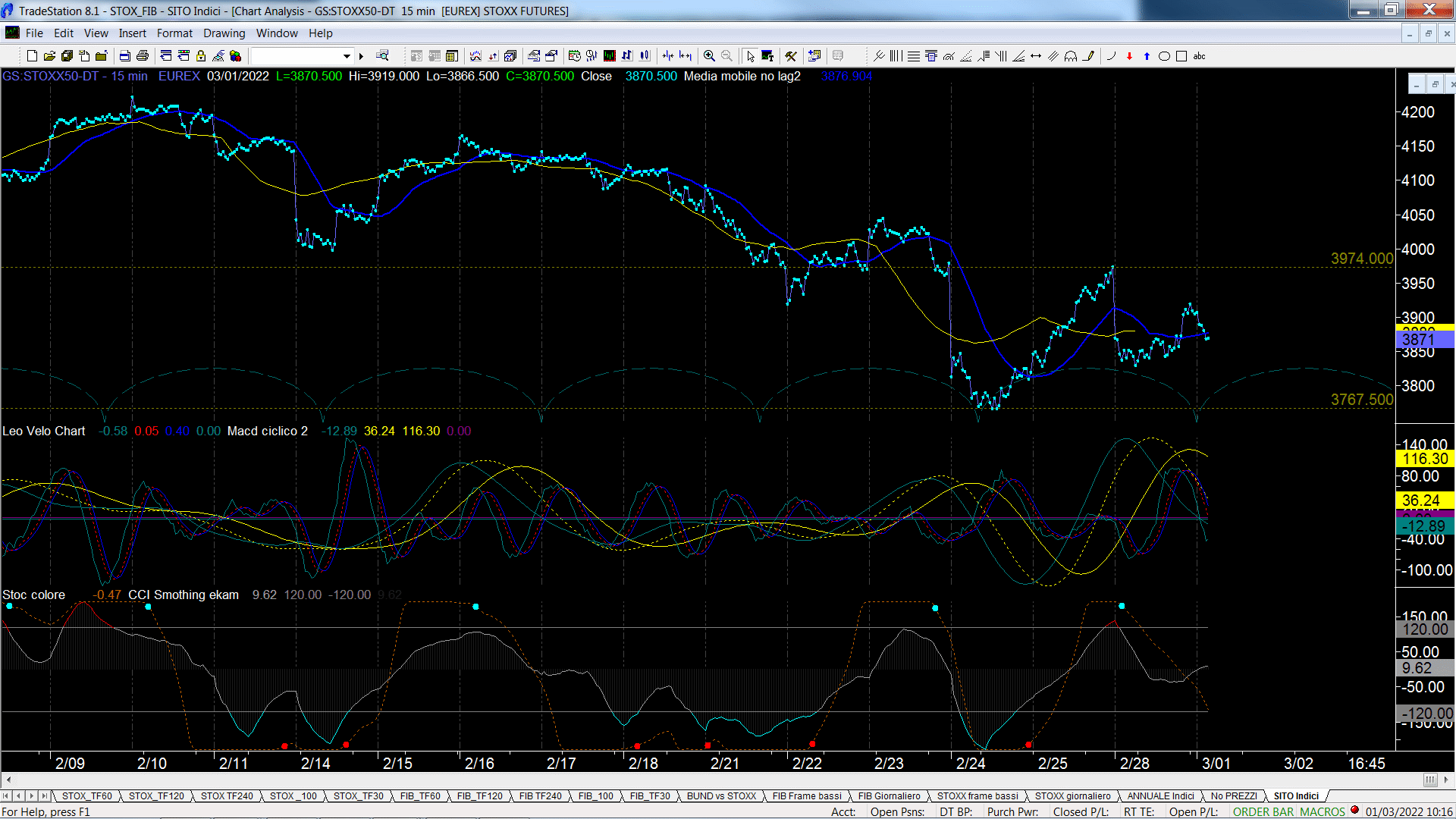
Task: Switch to the ANNUALE Indici tab
Action: 1160,795
